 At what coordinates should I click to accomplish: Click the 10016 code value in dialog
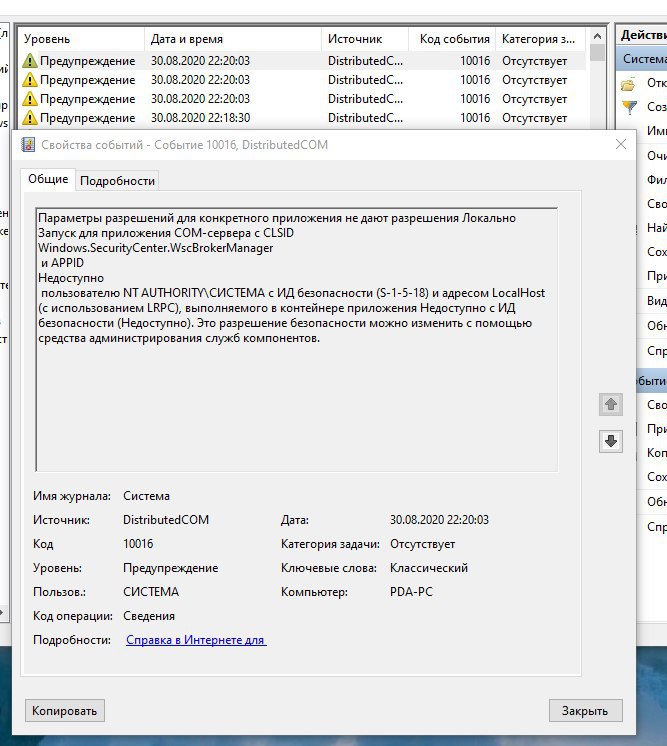click(x=138, y=543)
